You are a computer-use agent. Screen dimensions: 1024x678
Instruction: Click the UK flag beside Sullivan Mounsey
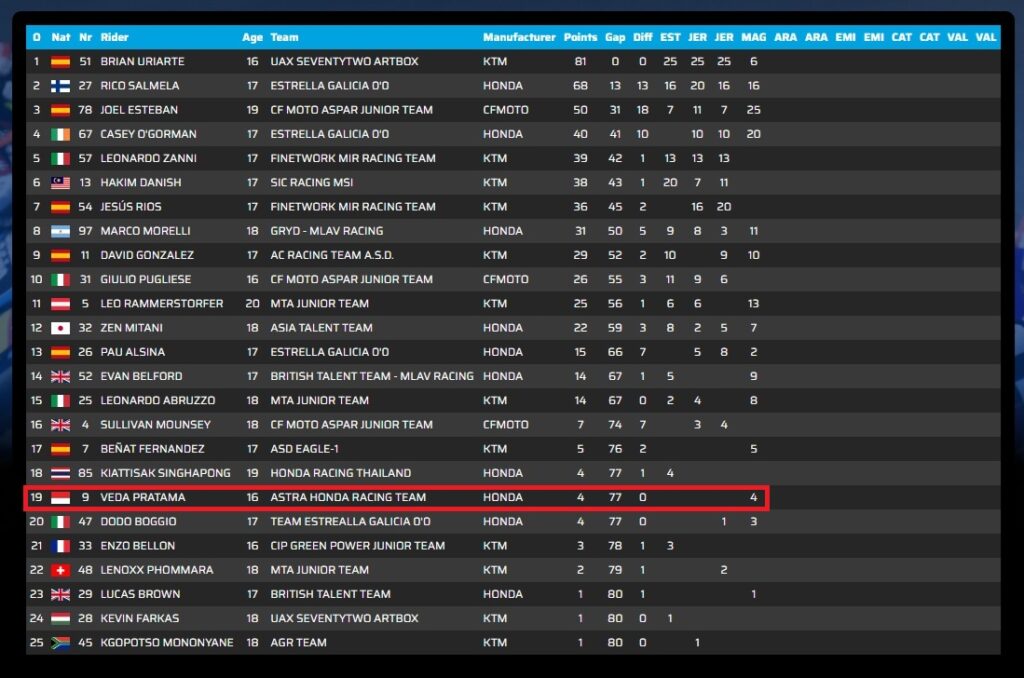(x=60, y=424)
